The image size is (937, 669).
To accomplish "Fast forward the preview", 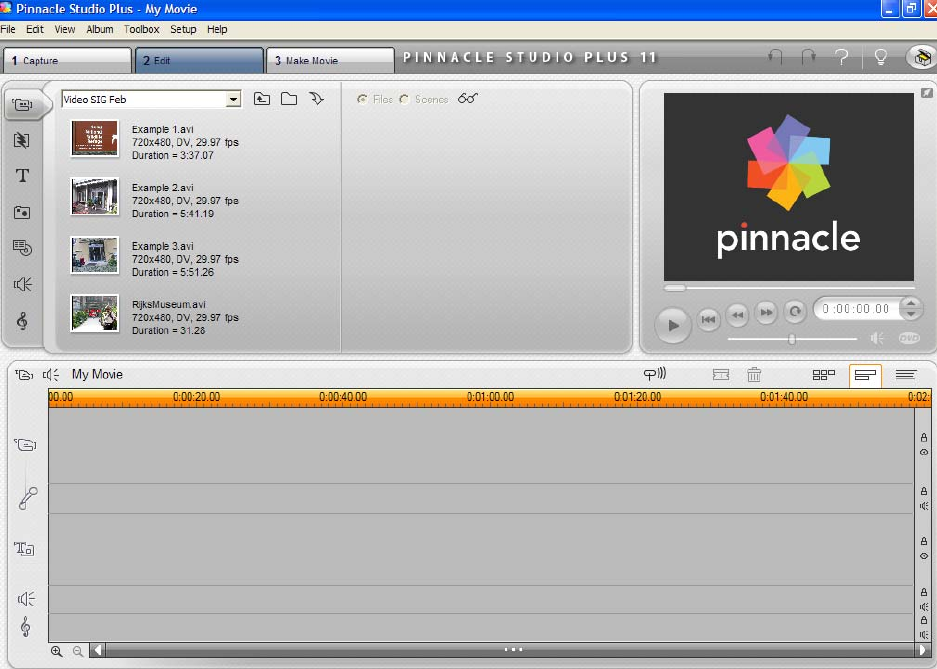I will click(766, 312).
